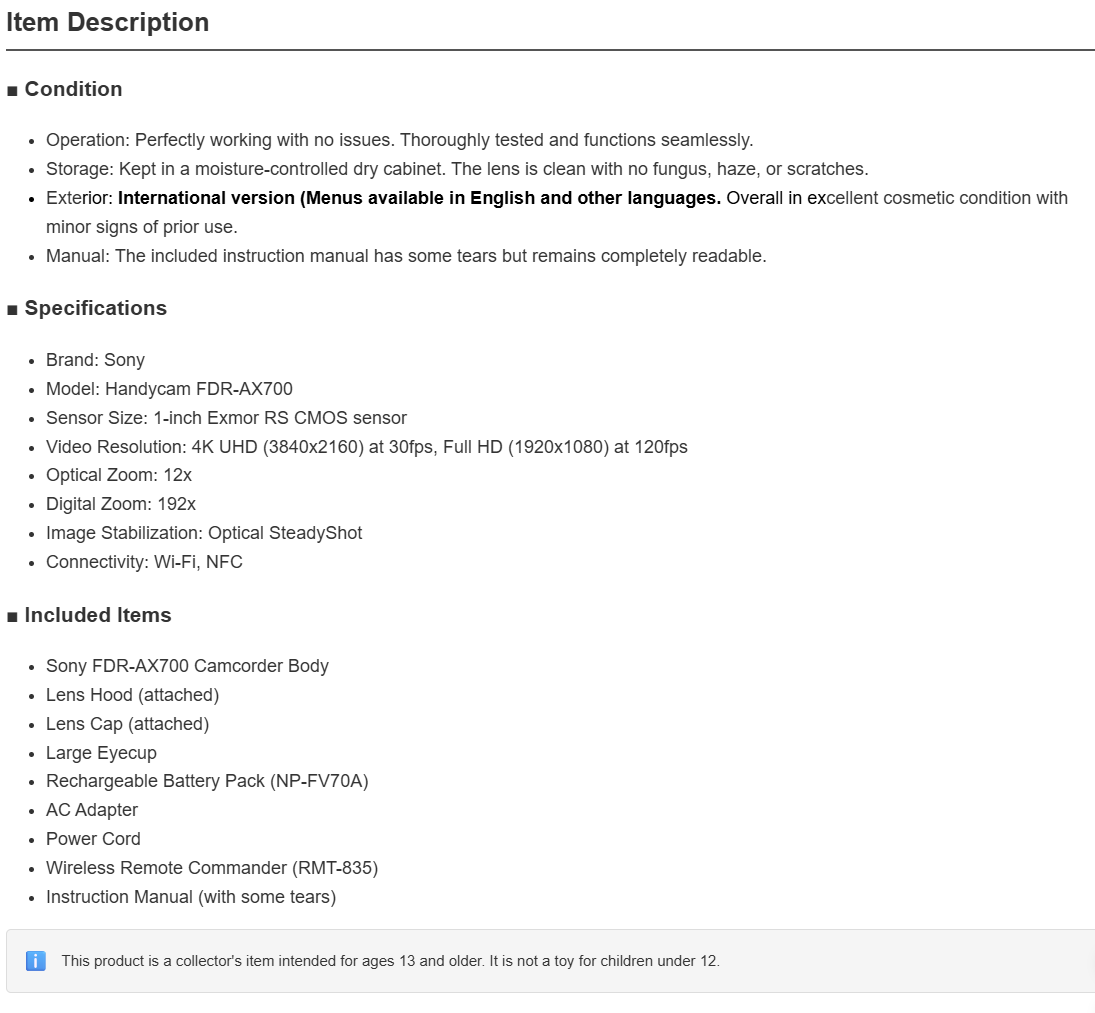Click the 'Specifications' section heading
1095x1013 pixels.
(96, 308)
